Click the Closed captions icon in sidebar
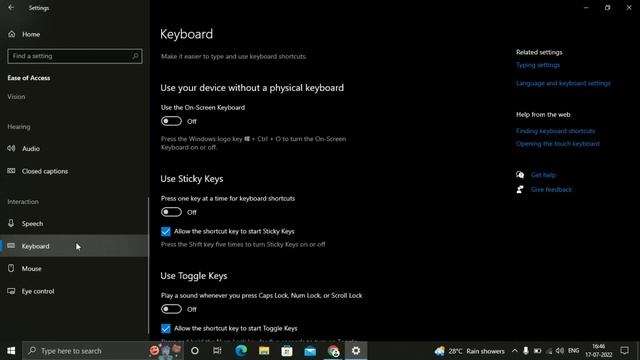The image size is (640, 360). pyautogui.click(x=11, y=171)
